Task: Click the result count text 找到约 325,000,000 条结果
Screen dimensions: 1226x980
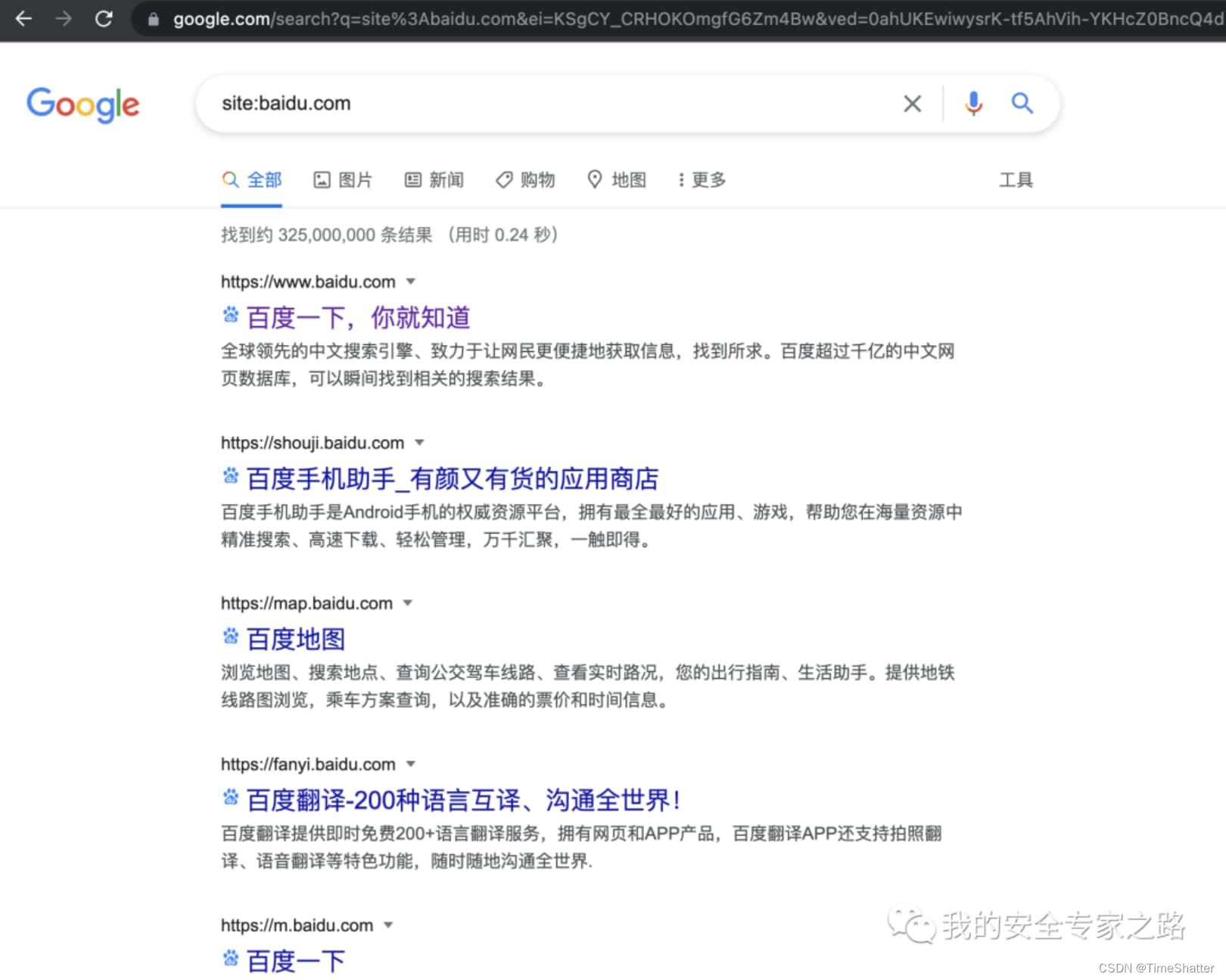Action: 327,235
